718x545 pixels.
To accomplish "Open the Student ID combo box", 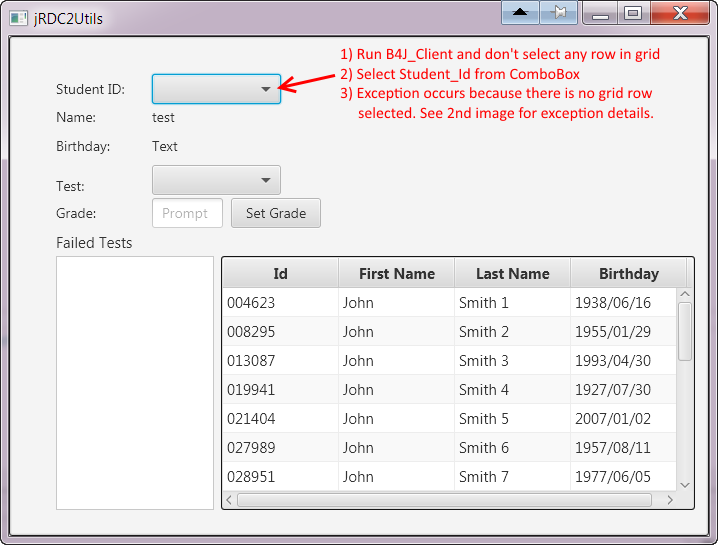I will coord(216,89).
